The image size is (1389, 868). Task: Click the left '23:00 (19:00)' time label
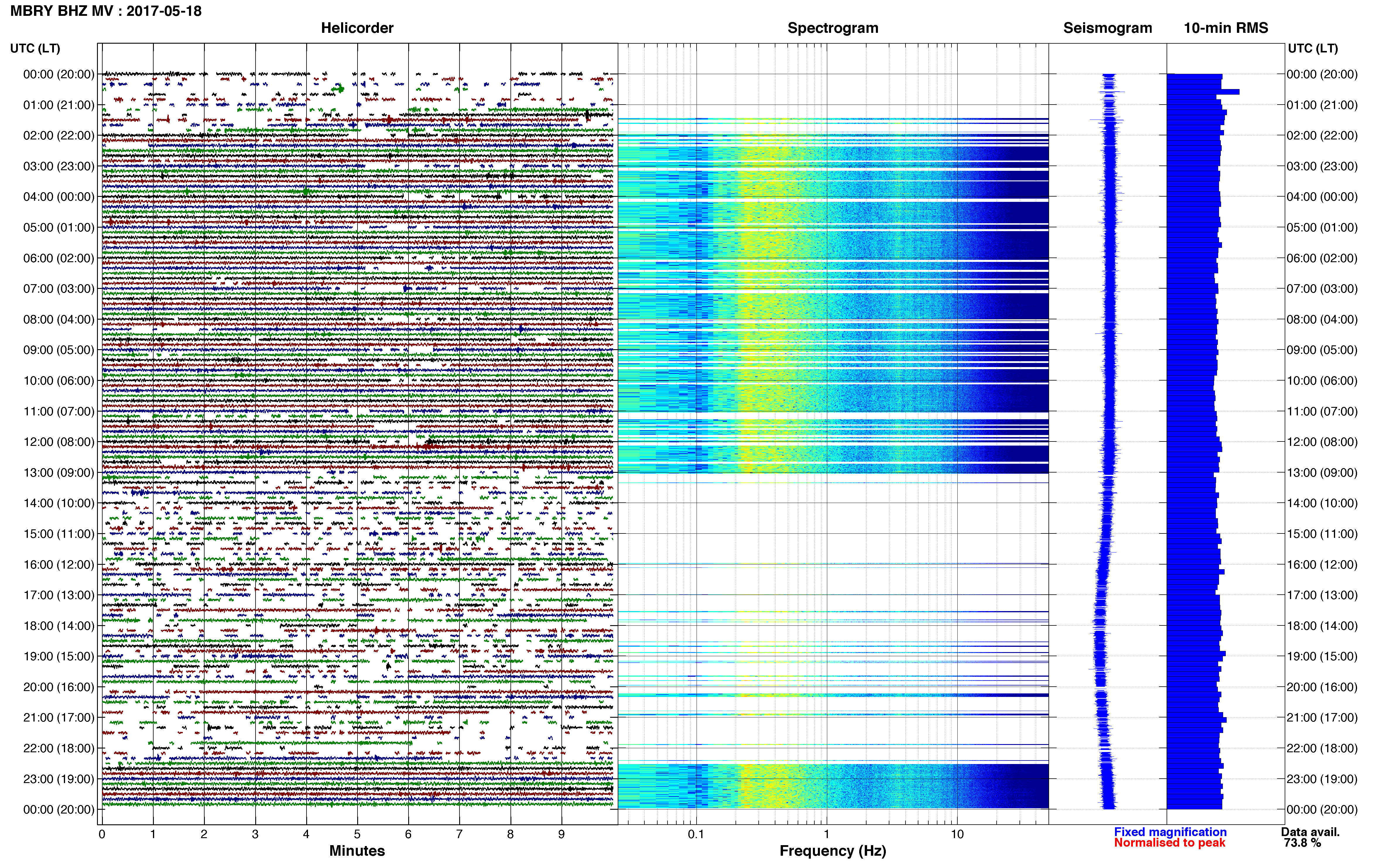[59, 779]
